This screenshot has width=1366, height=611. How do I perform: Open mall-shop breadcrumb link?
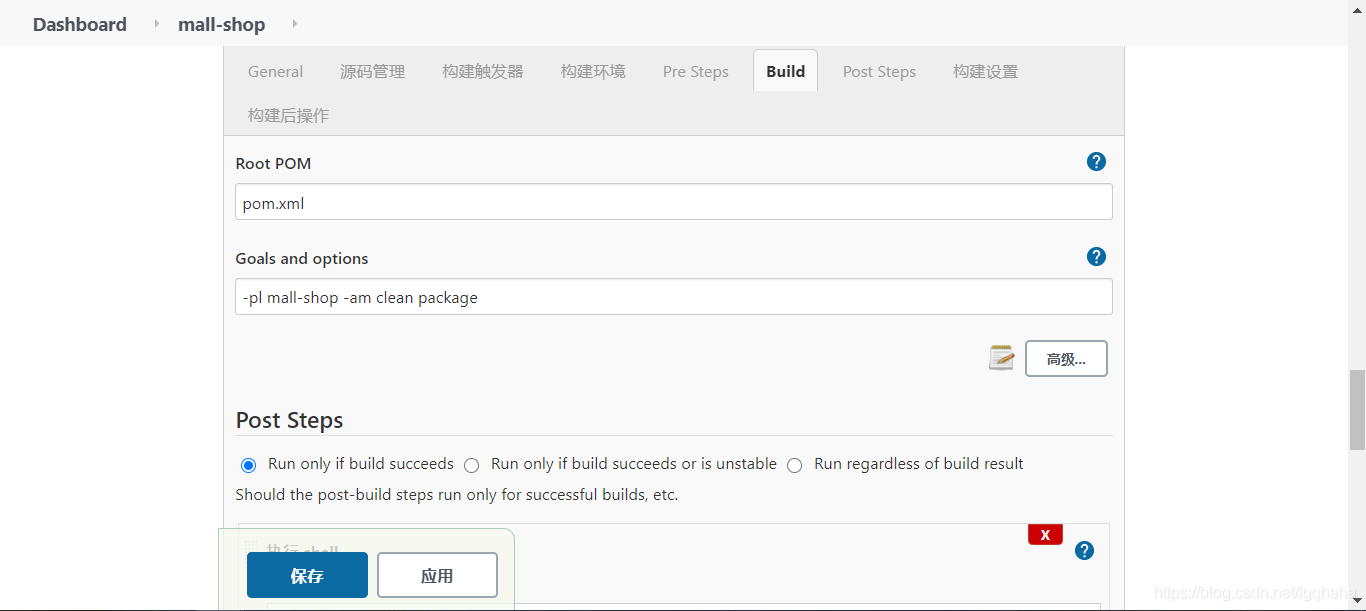point(221,24)
